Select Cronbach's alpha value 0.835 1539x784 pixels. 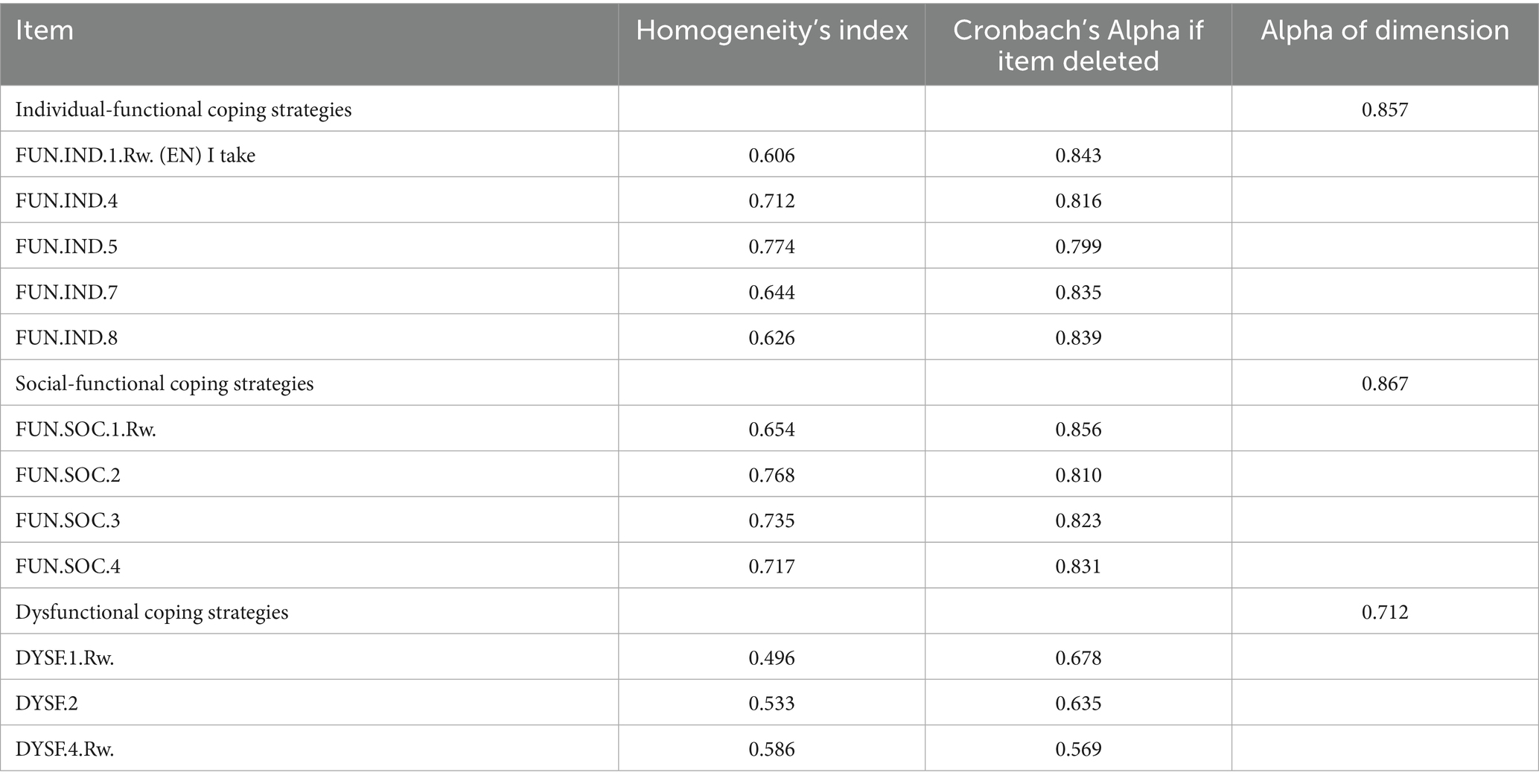pos(1078,292)
